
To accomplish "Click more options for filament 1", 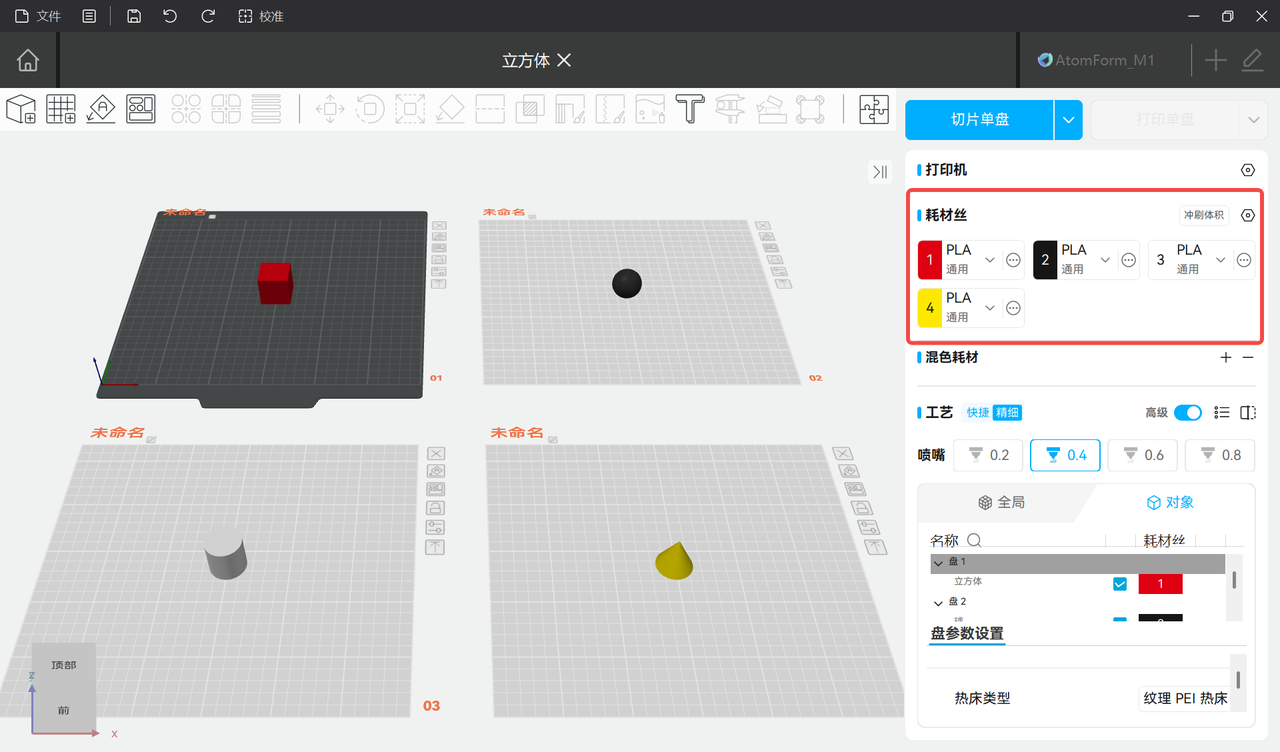I will click(1013, 260).
